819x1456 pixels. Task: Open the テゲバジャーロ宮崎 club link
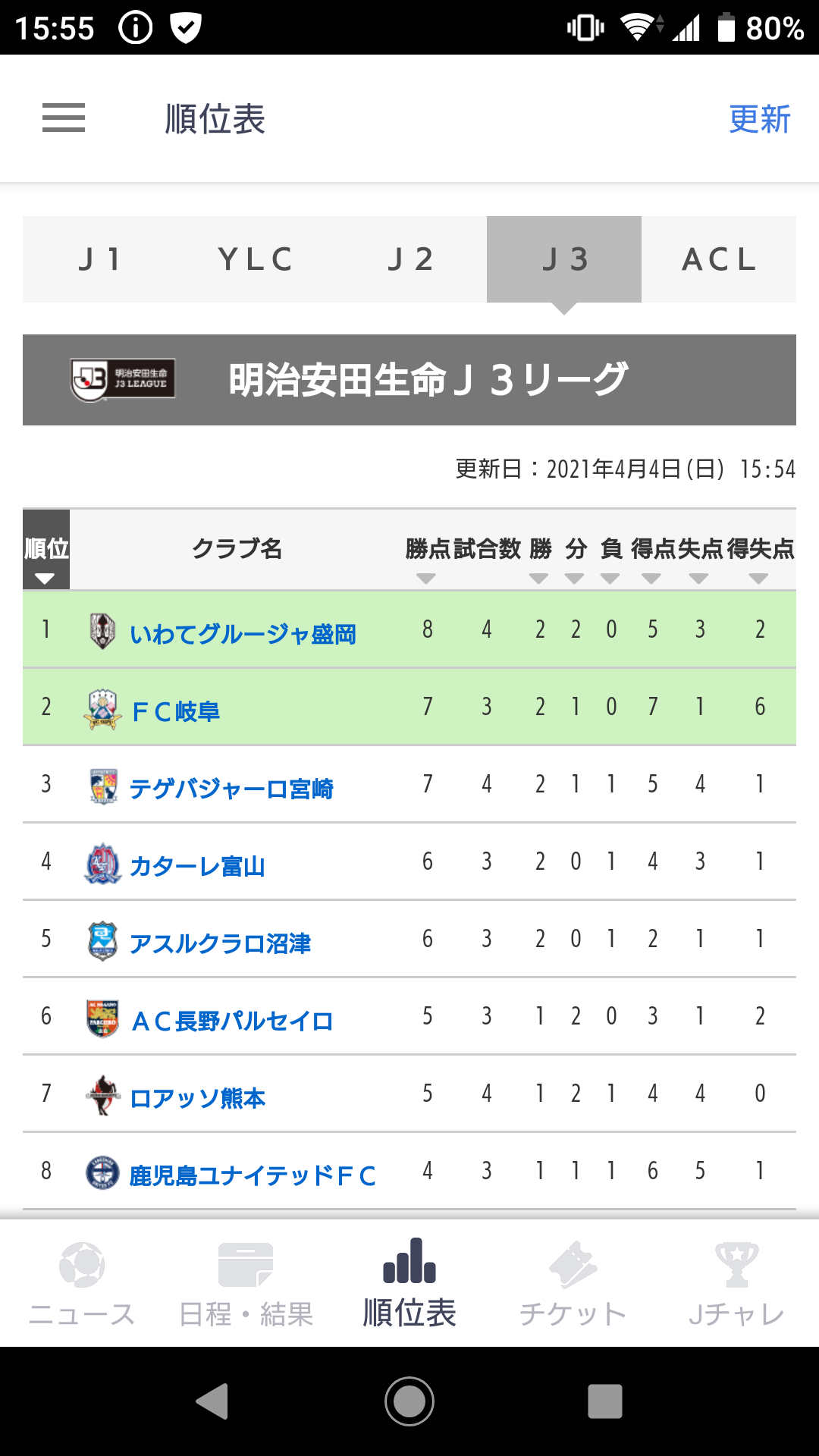(231, 789)
